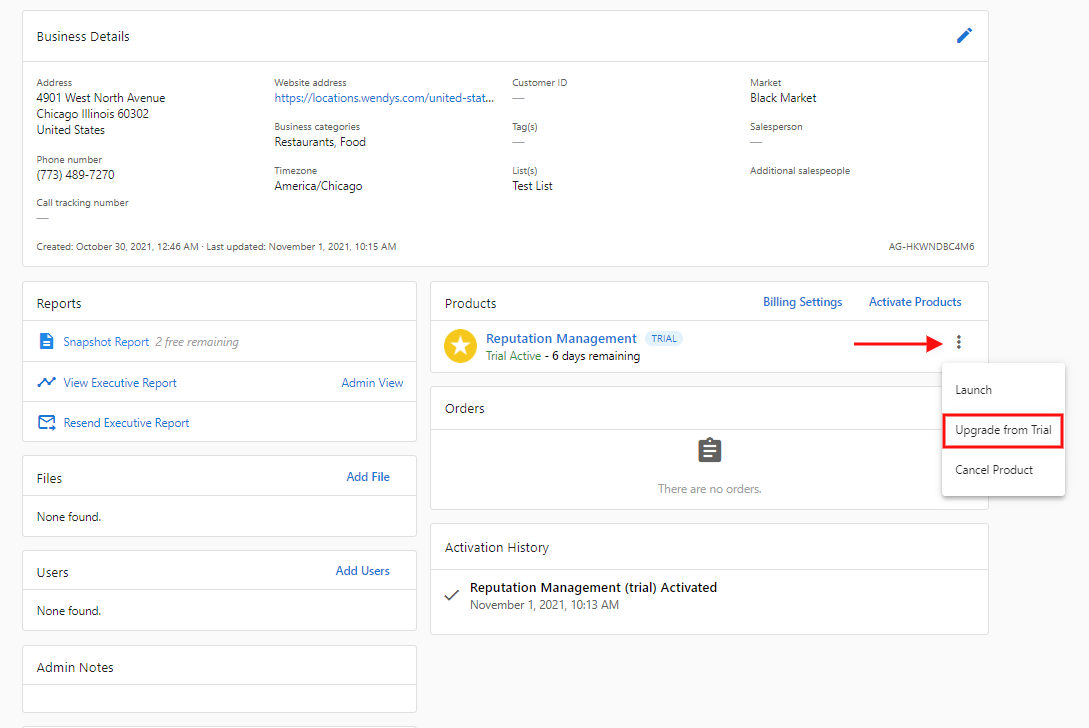Open the Wendy's website address link
This screenshot has height=728, width=1089.
click(384, 98)
